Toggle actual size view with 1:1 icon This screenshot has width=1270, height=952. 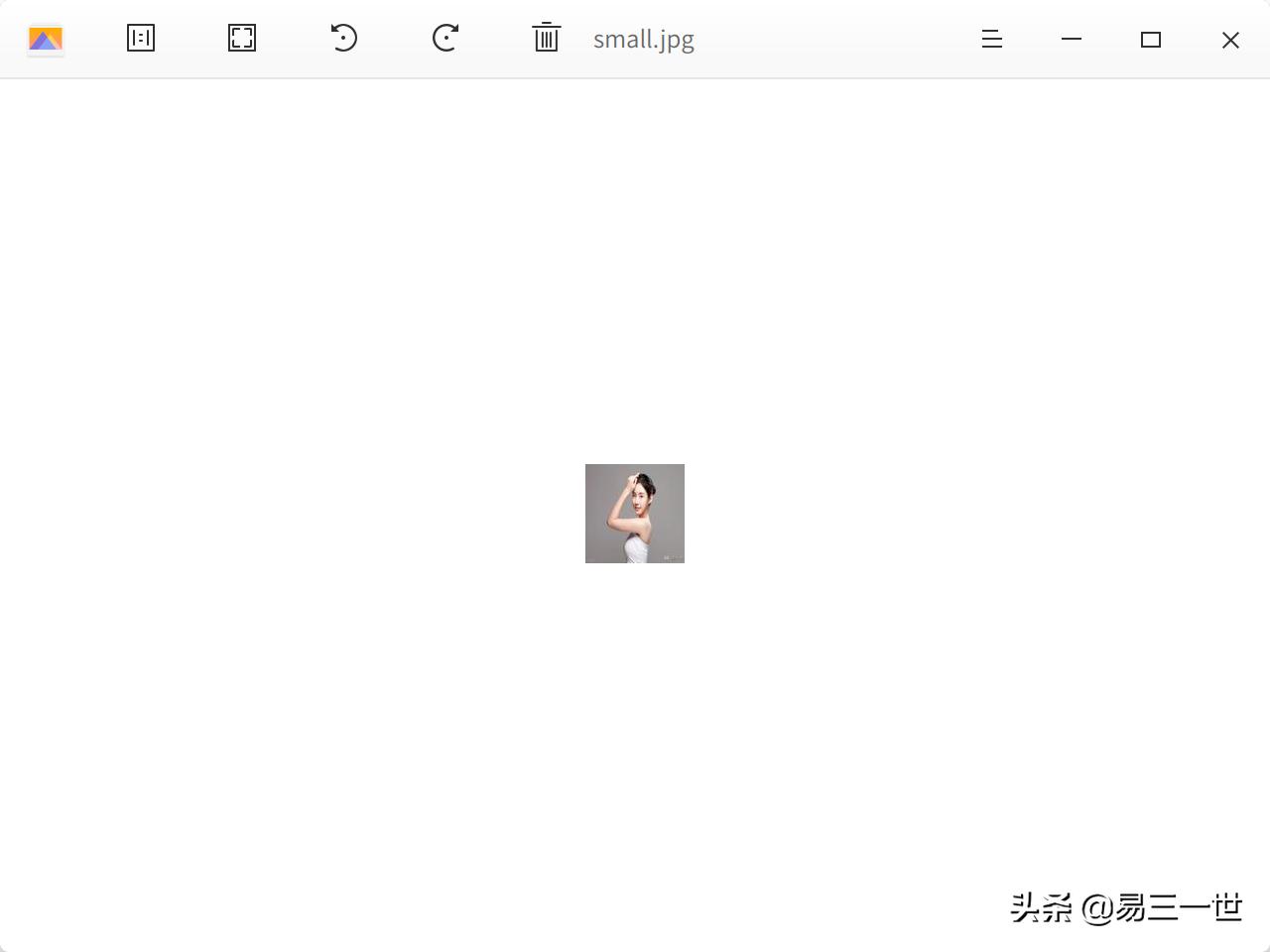coord(141,38)
